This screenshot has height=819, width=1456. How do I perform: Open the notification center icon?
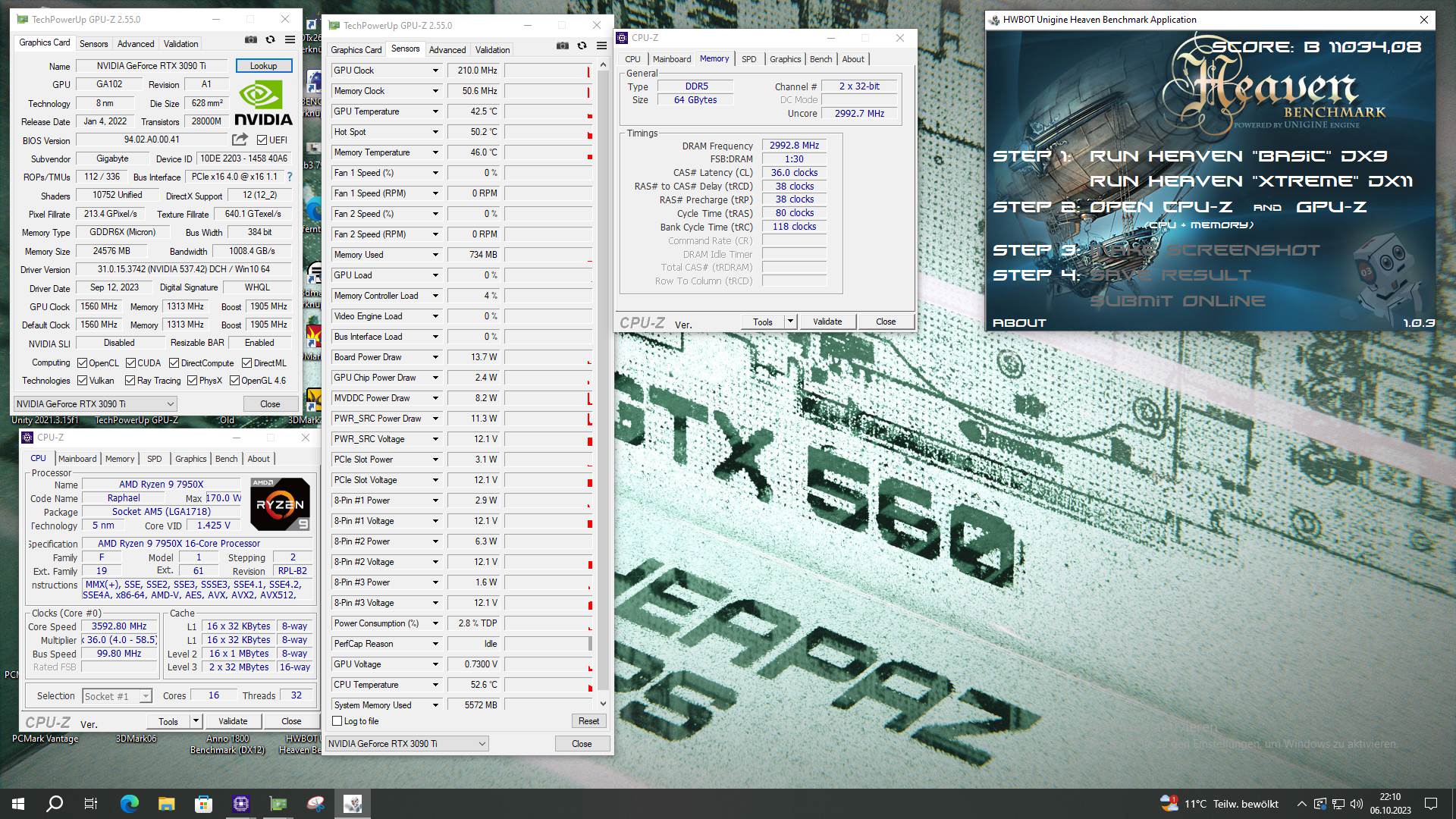pyautogui.click(x=1431, y=804)
